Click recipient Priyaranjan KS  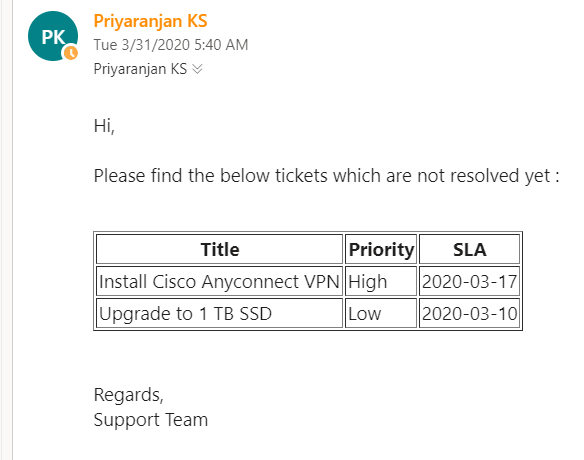coord(140,69)
